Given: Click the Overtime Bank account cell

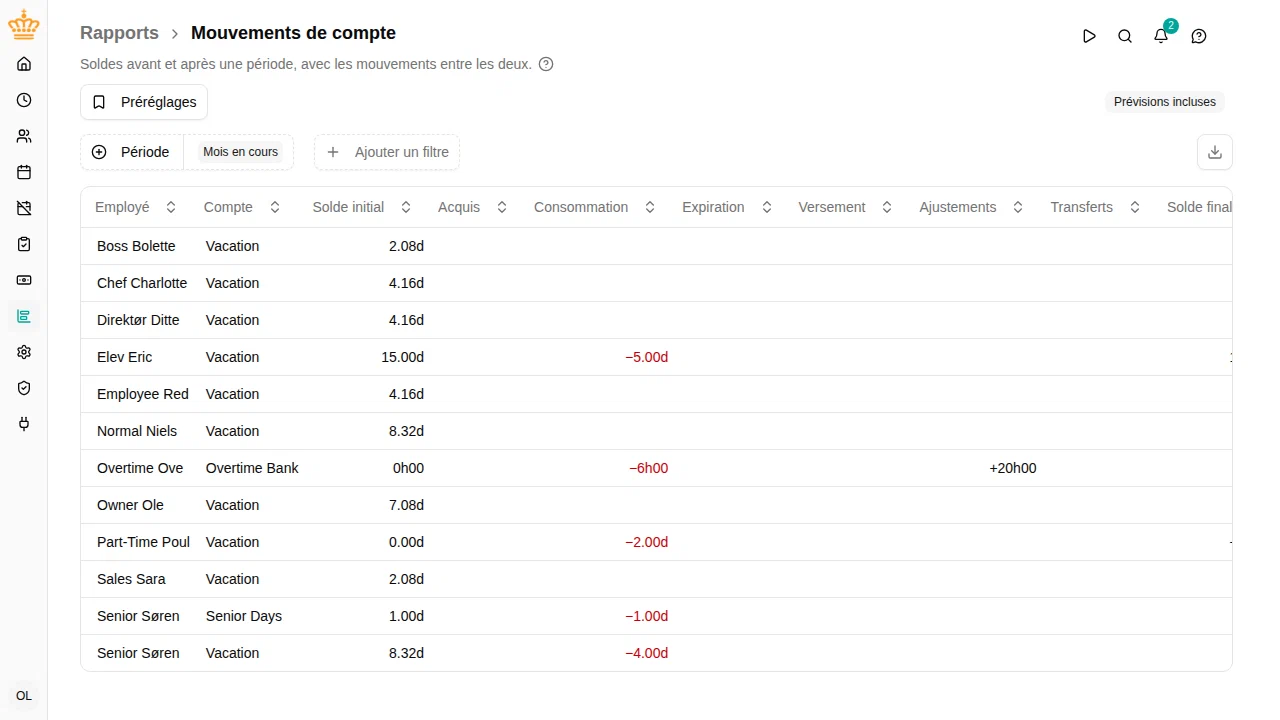Looking at the screenshot, I should [252, 468].
